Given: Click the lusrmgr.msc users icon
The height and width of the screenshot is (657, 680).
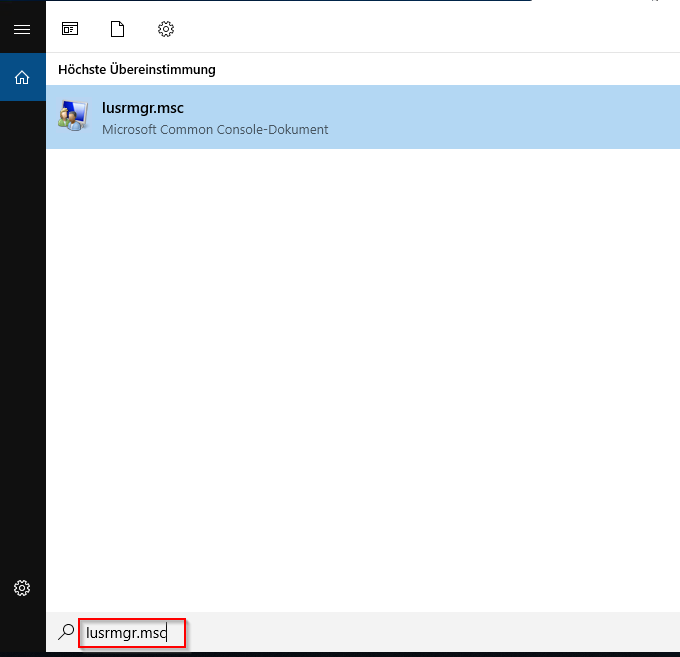Looking at the screenshot, I should pyautogui.click(x=73, y=116).
